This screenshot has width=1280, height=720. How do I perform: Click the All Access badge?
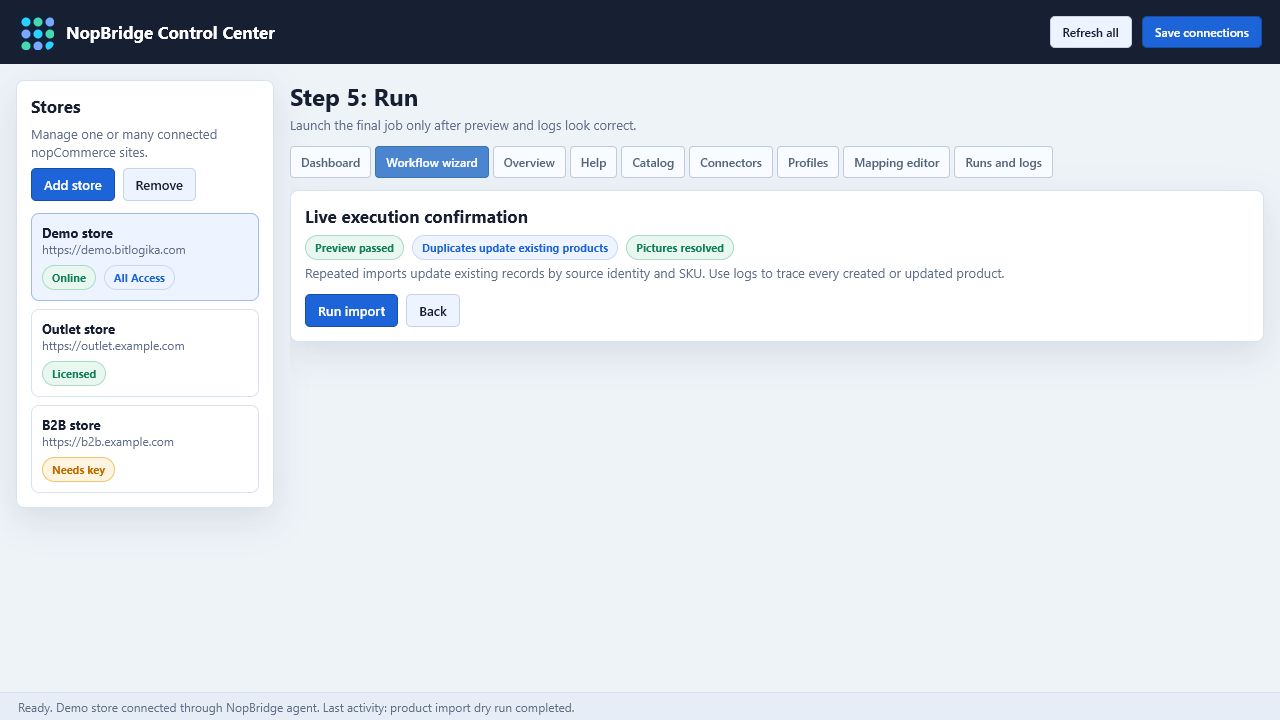(x=139, y=278)
